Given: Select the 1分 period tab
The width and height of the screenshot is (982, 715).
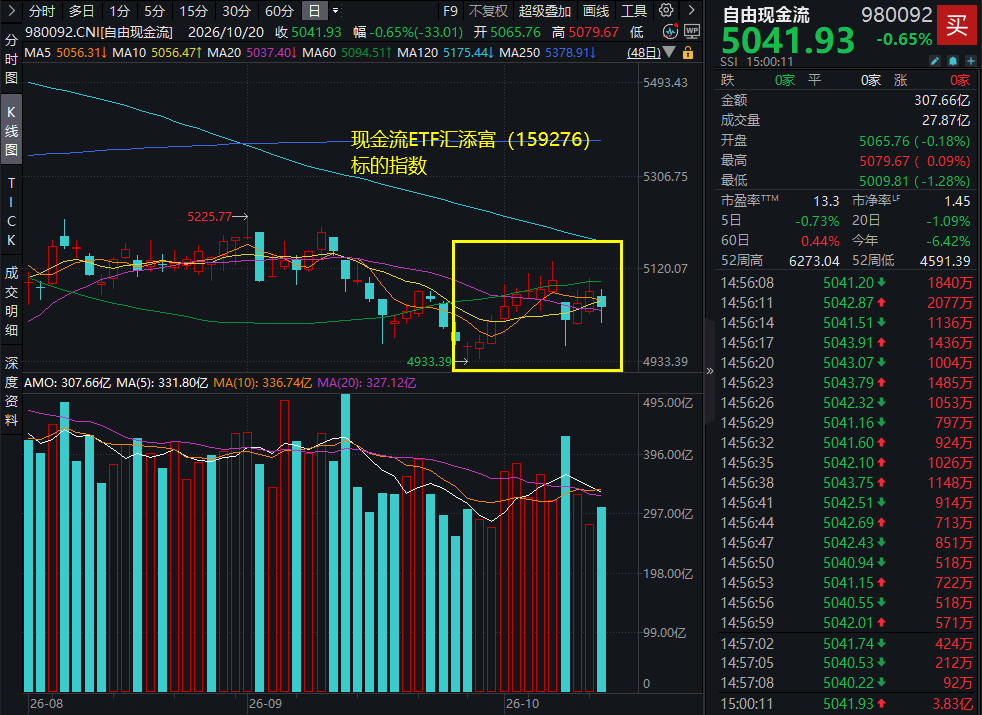Looking at the screenshot, I should 119,11.
